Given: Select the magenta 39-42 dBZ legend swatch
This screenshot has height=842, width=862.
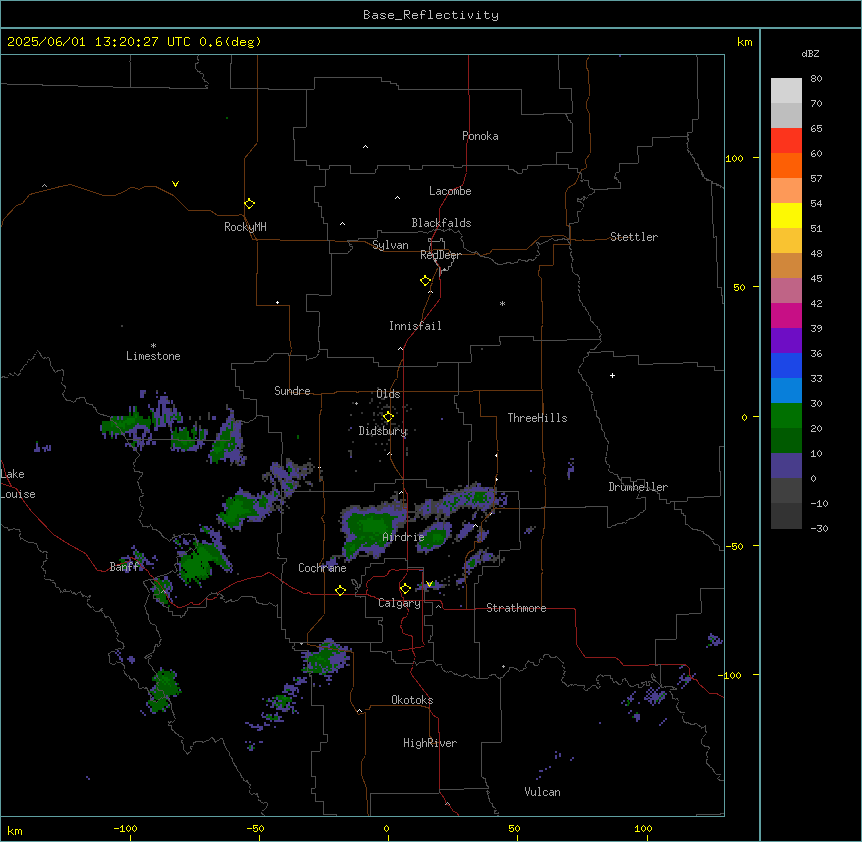Looking at the screenshot, I should (786, 315).
